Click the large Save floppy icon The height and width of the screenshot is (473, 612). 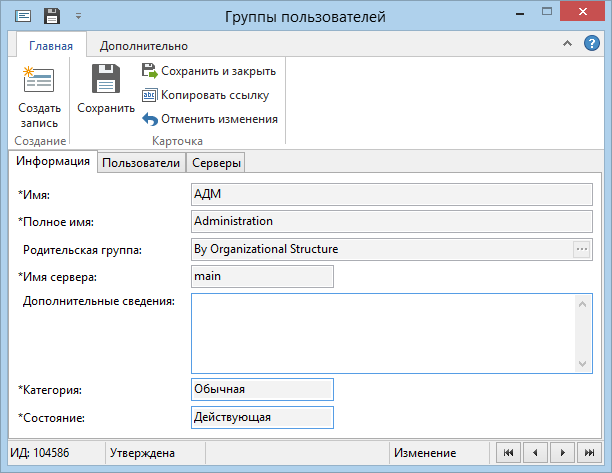coord(105,79)
